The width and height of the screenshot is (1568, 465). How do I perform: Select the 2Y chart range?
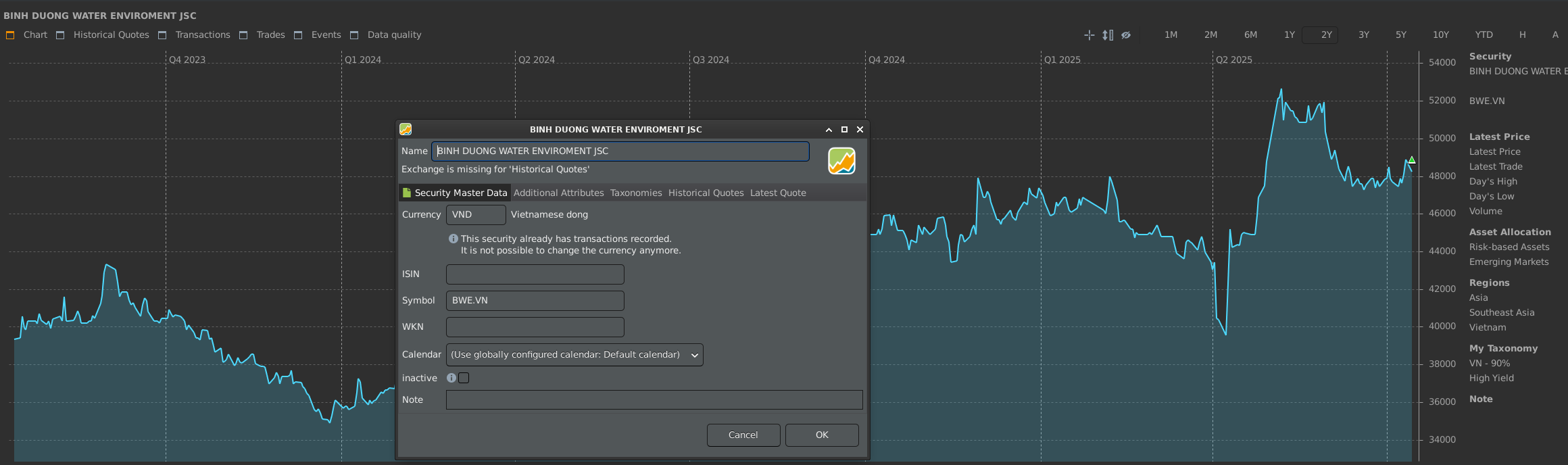tap(1320, 34)
